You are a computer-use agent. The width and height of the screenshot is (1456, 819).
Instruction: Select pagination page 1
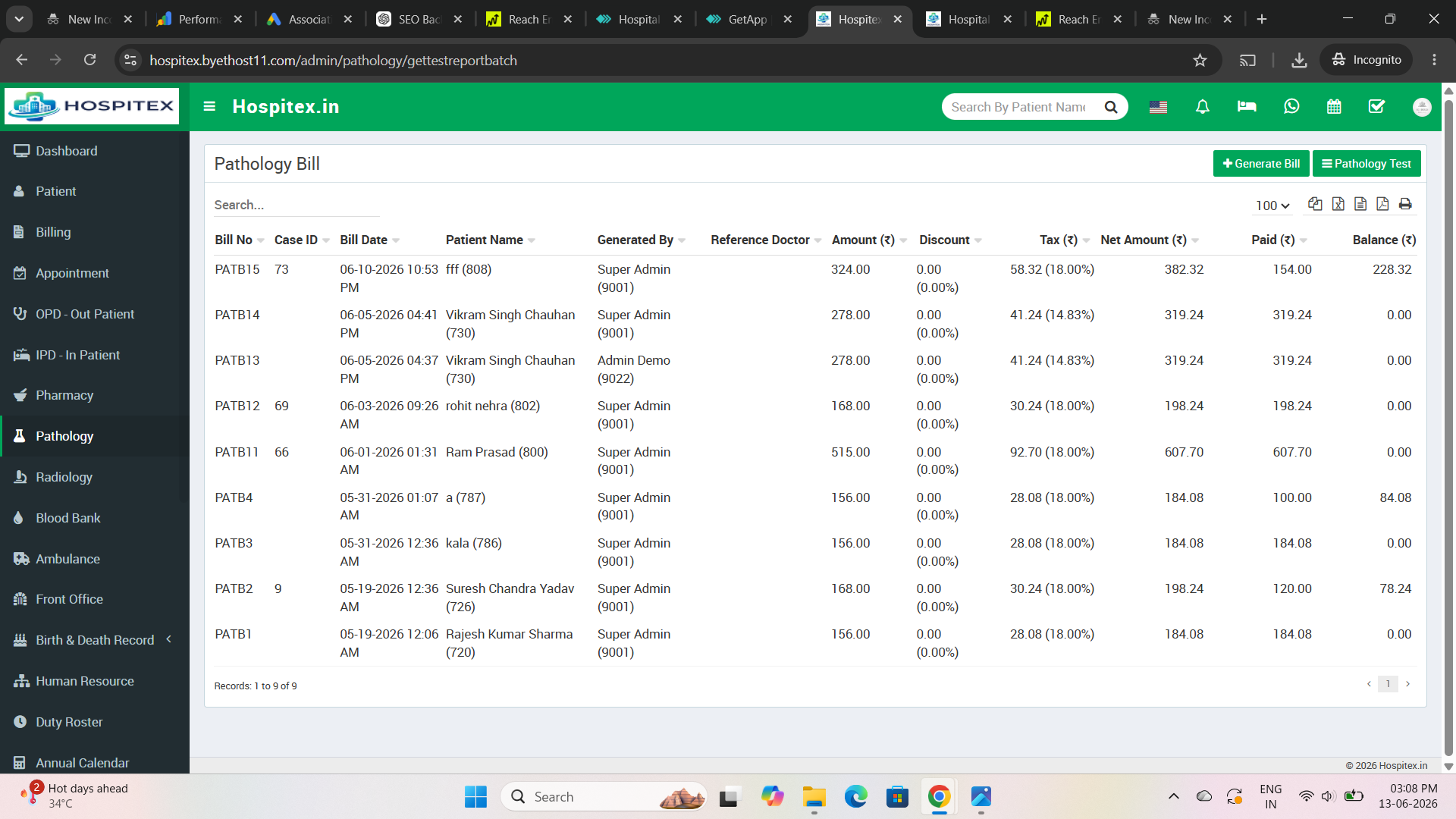[1388, 684]
